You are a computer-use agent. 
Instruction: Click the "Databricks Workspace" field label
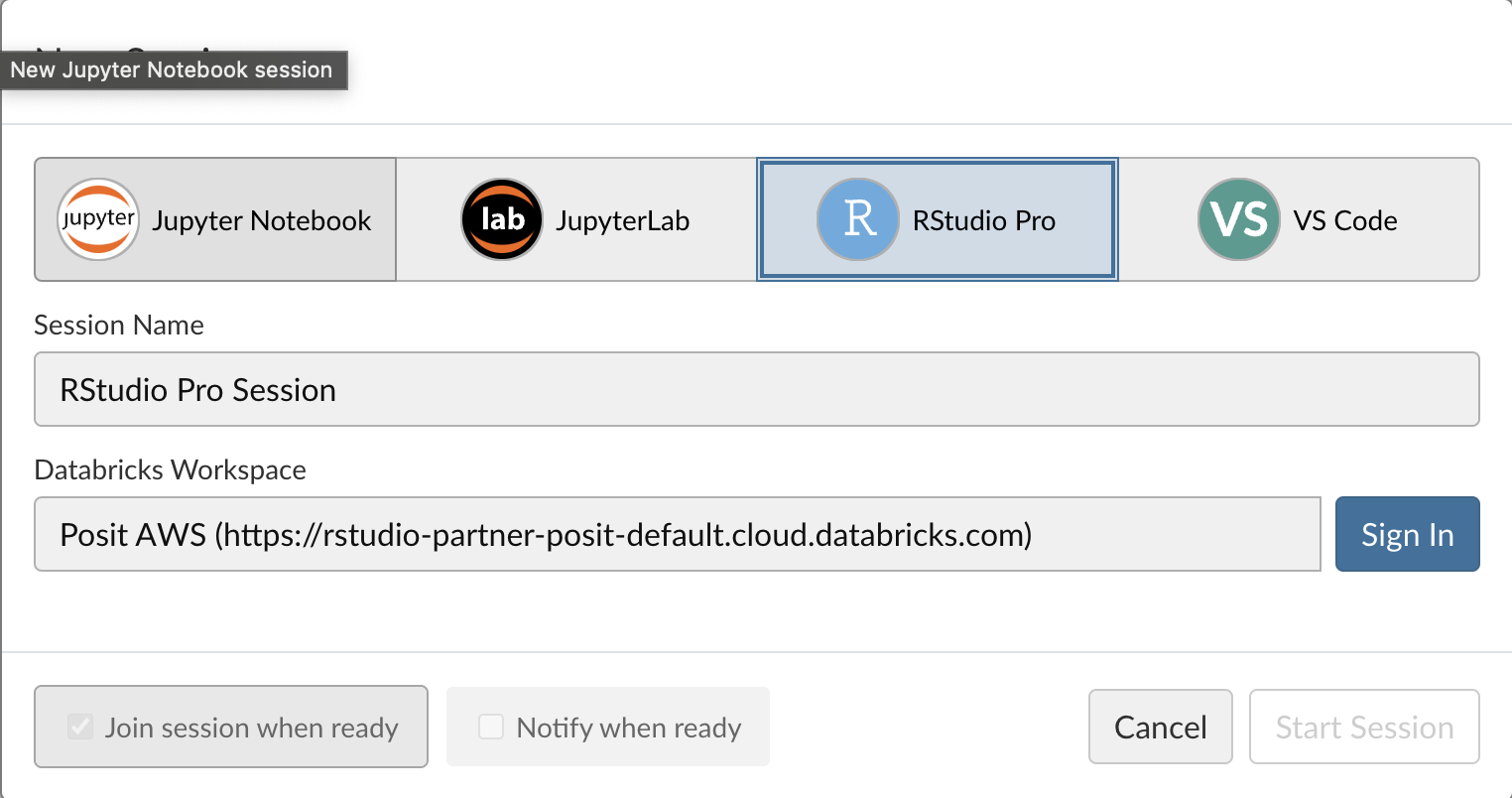170,469
